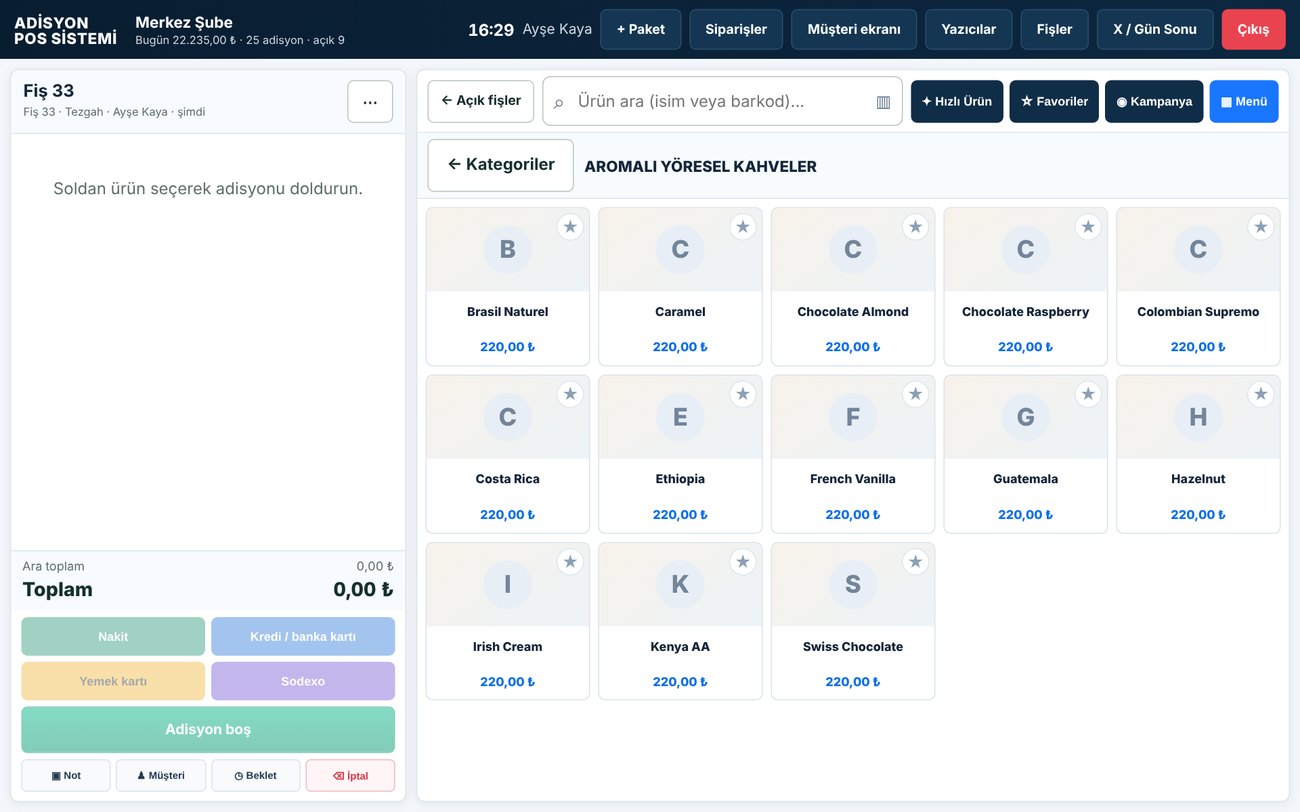Click the French Vanilla star icon

(x=915, y=394)
